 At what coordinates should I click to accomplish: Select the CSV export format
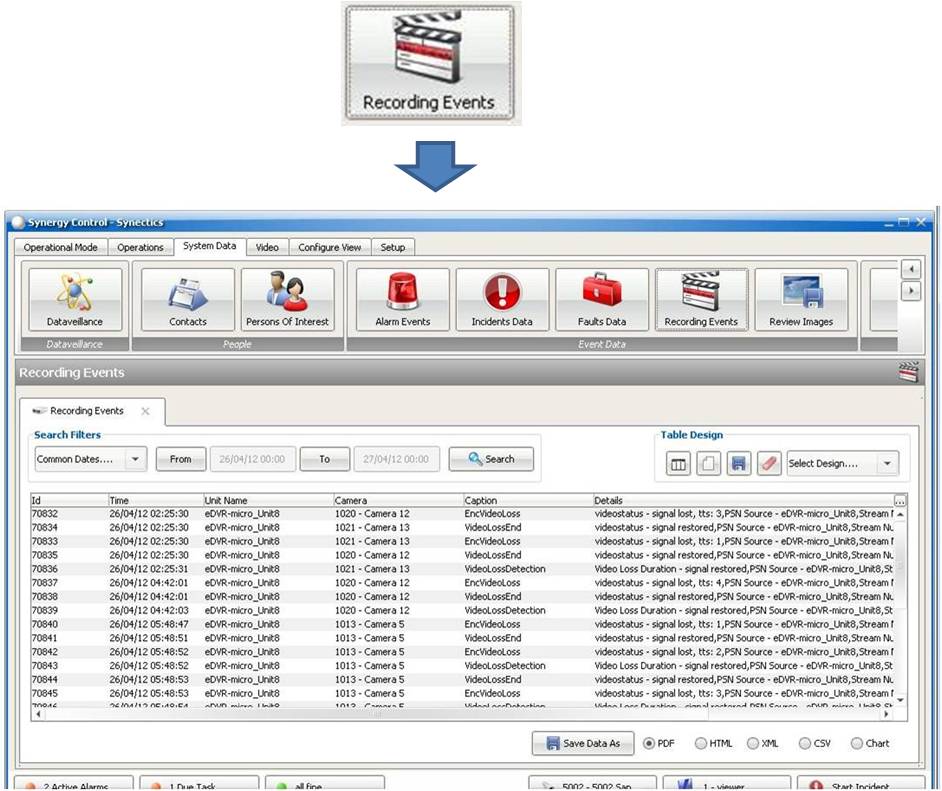(x=805, y=744)
